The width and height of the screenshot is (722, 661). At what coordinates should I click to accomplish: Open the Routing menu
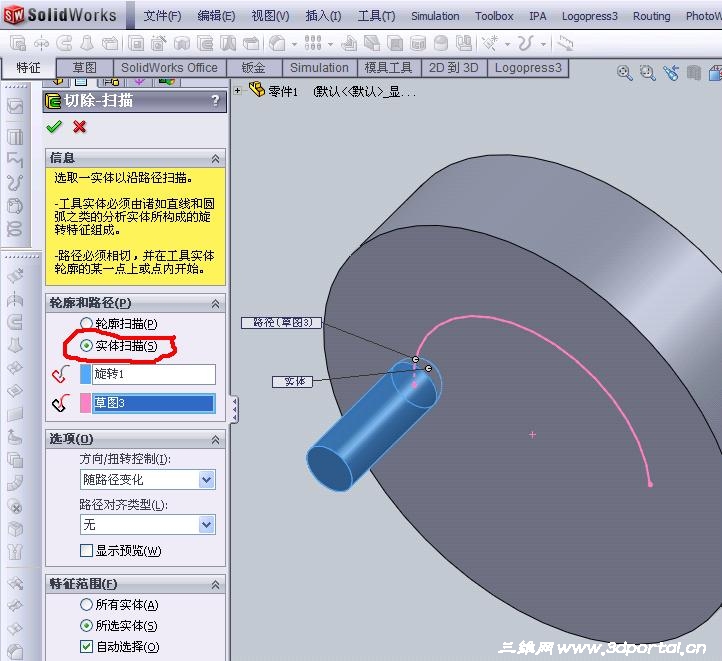tap(652, 16)
